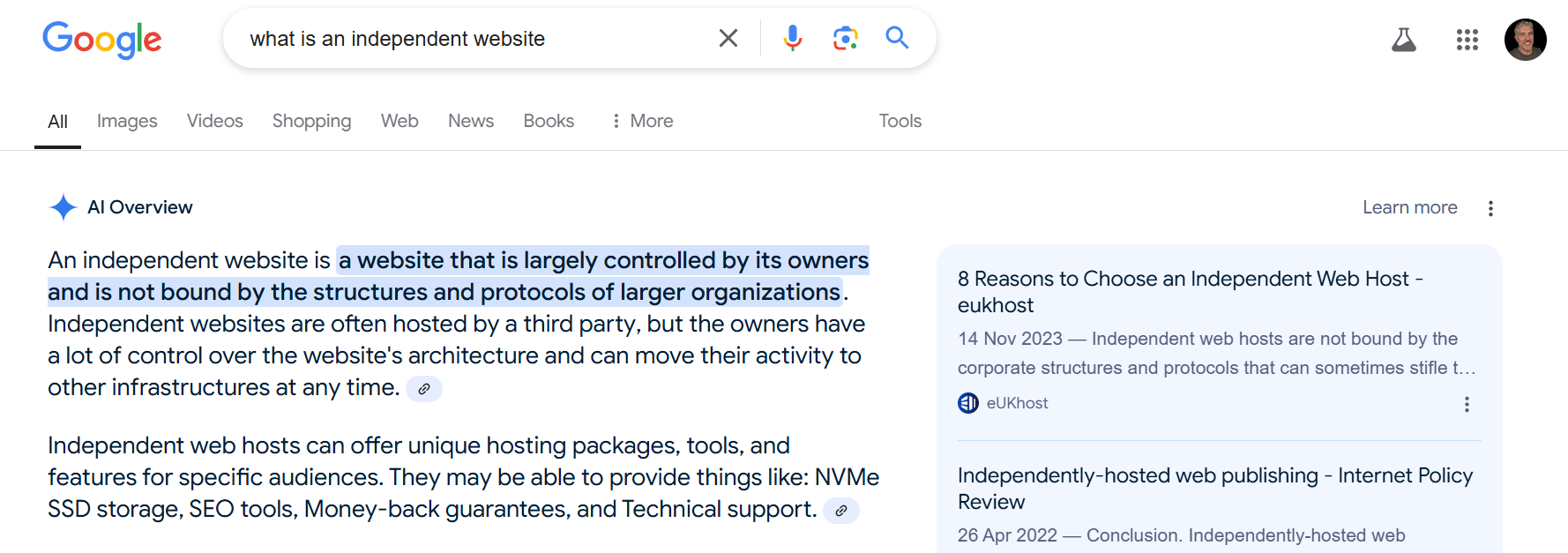Switch to Videos tab

215,121
